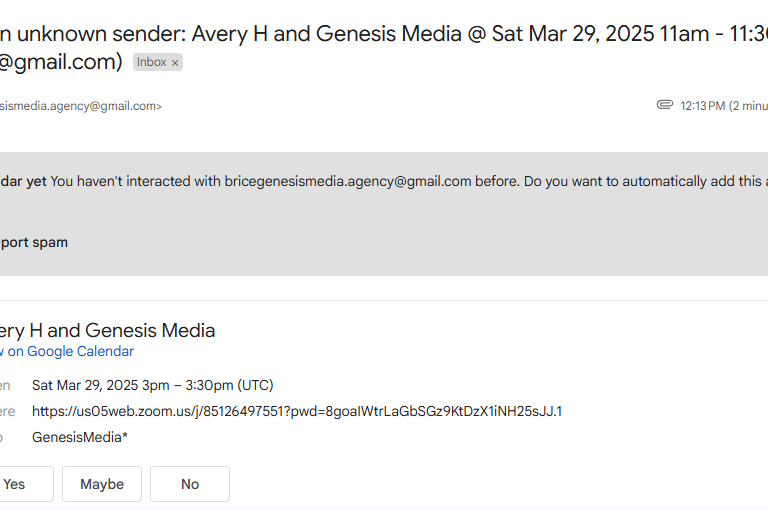This screenshot has height=510, width=768.
Task: Click the event title Genesis Media heading
Action: pyautogui.click(x=108, y=330)
